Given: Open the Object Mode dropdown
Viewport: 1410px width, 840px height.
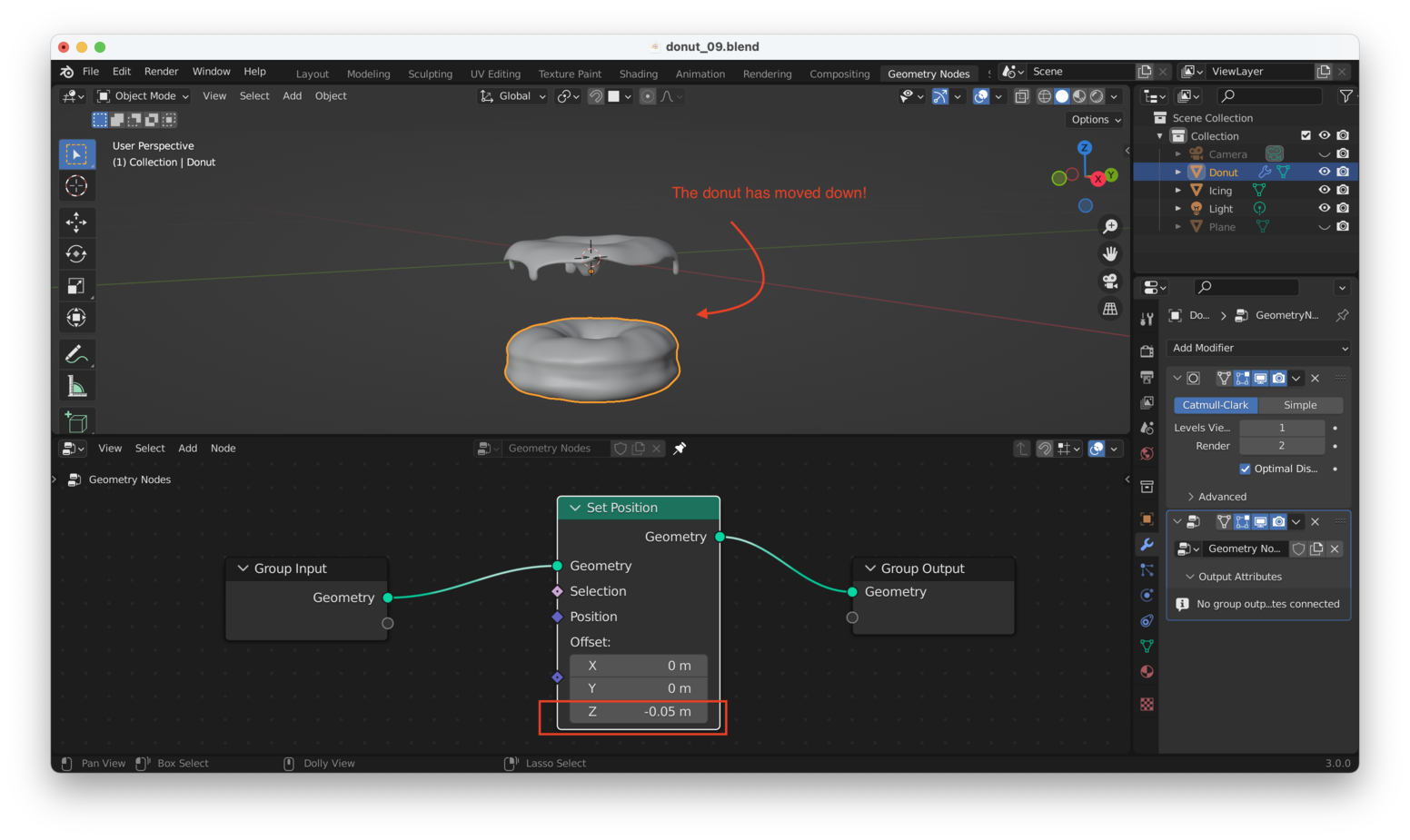Looking at the screenshot, I should (x=144, y=96).
